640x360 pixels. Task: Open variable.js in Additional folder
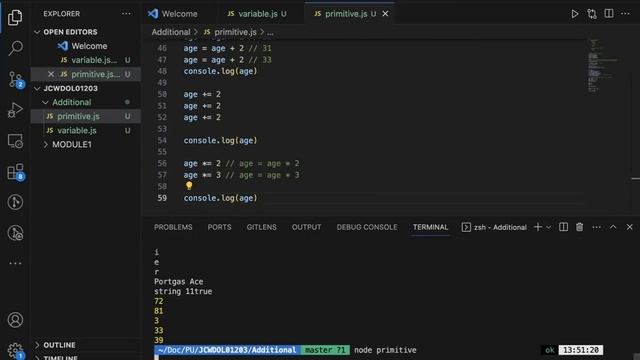(86, 131)
